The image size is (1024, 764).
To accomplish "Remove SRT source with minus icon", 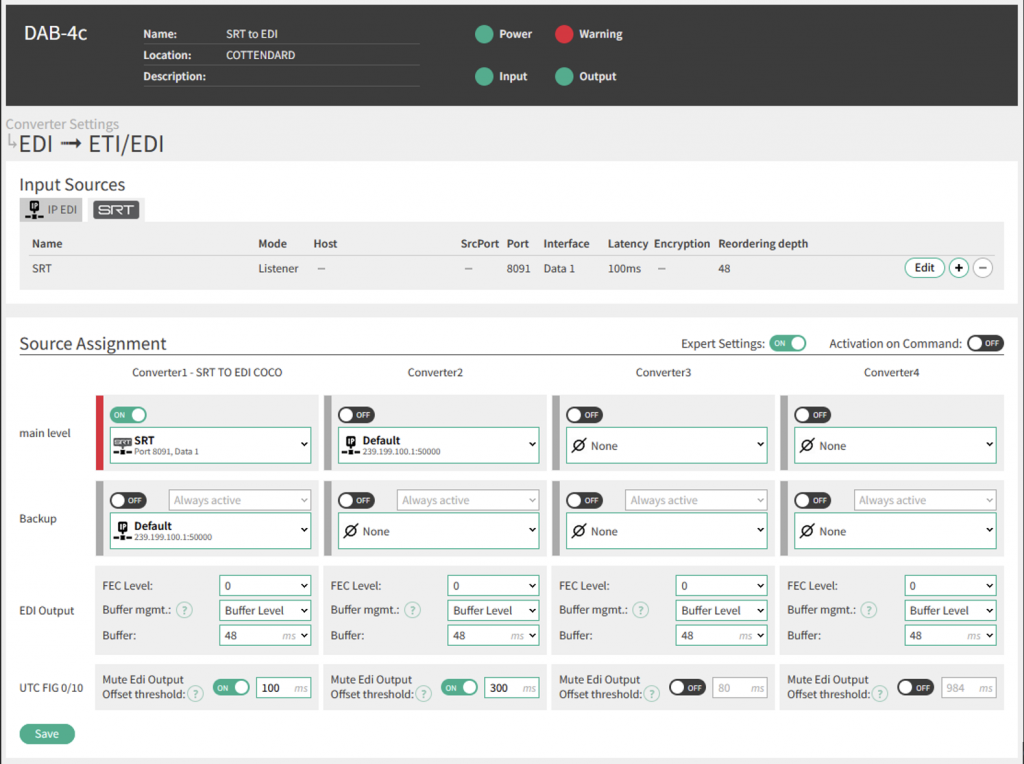I will 982,268.
